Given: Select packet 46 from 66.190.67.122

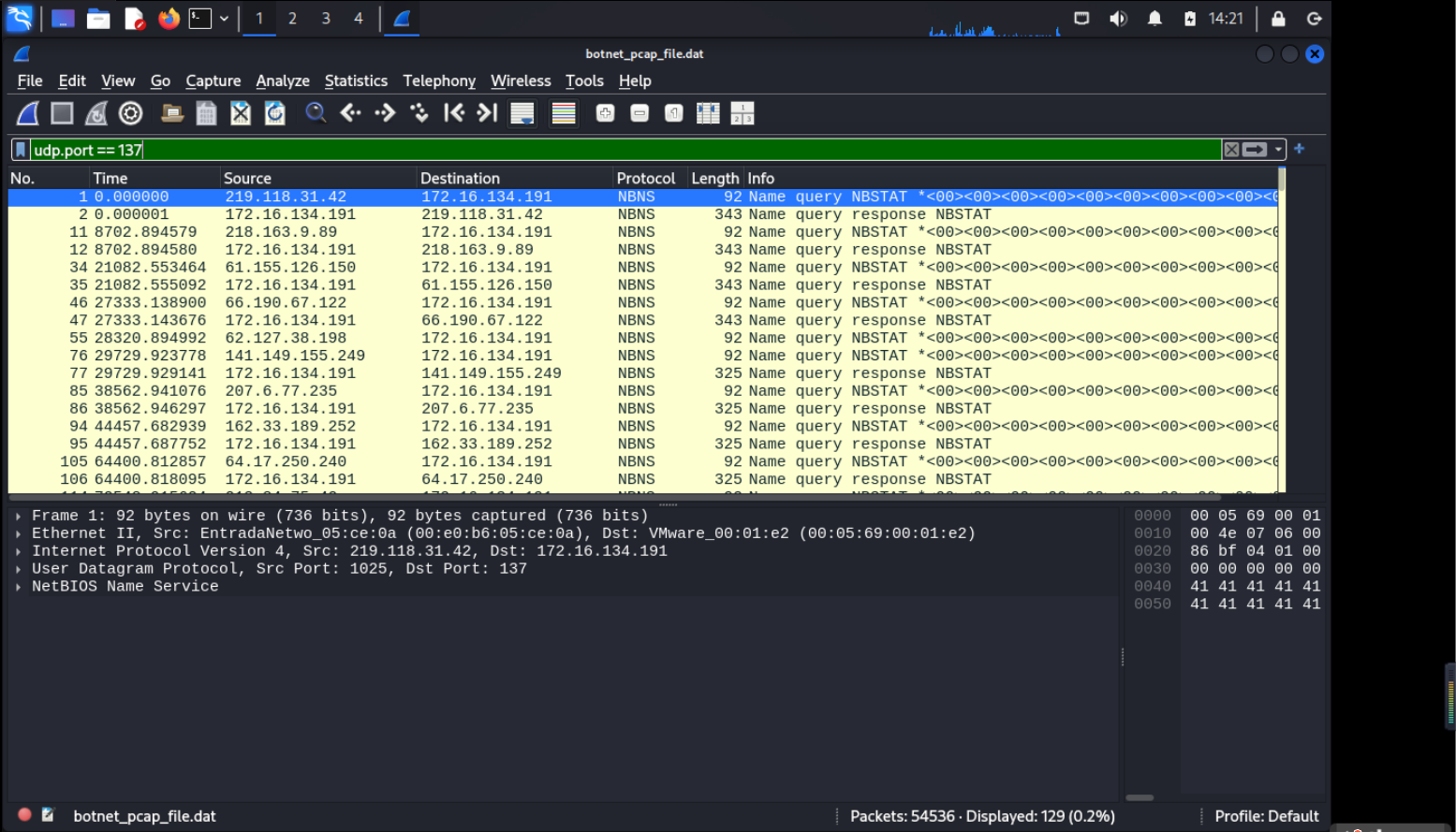Looking at the screenshot, I should pos(642,302).
